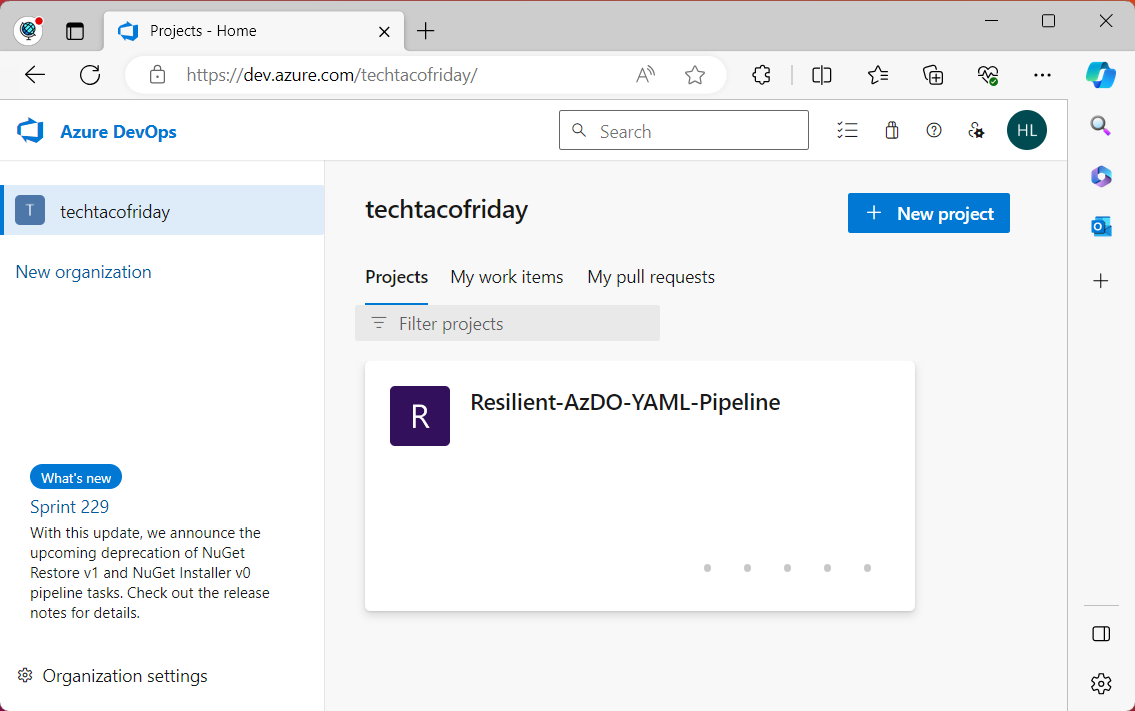Image resolution: width=1135 pixels, height=711 pixels.
Task: Open sidebar settings gear icon
Action: (1101, 683)
